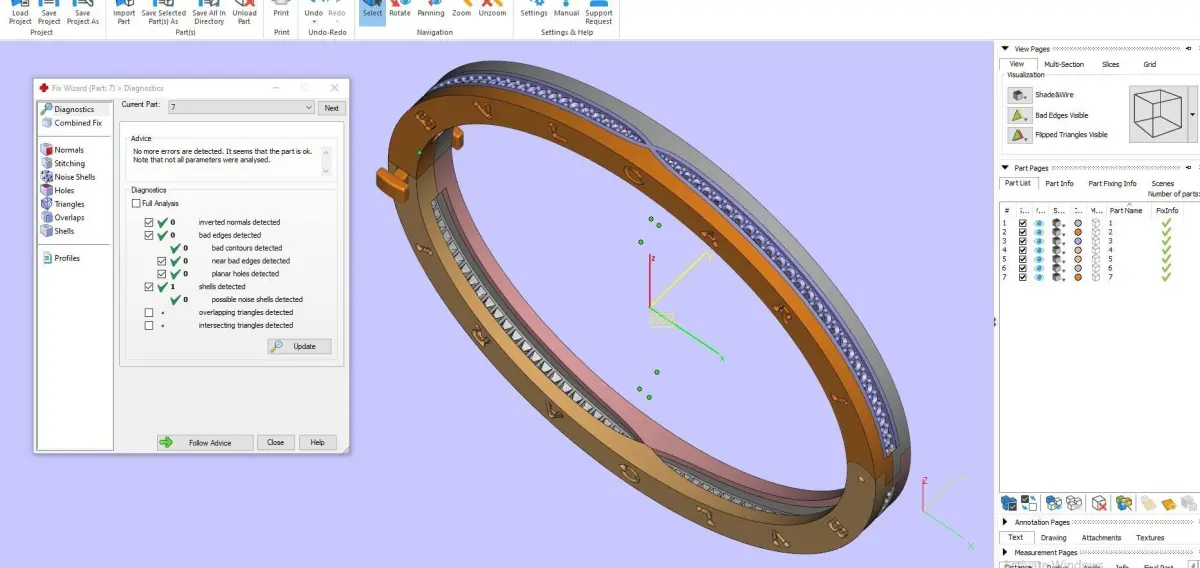Click the Unload Part button
The height and width of the screenshot is (568, 1200).
point(245,12)
